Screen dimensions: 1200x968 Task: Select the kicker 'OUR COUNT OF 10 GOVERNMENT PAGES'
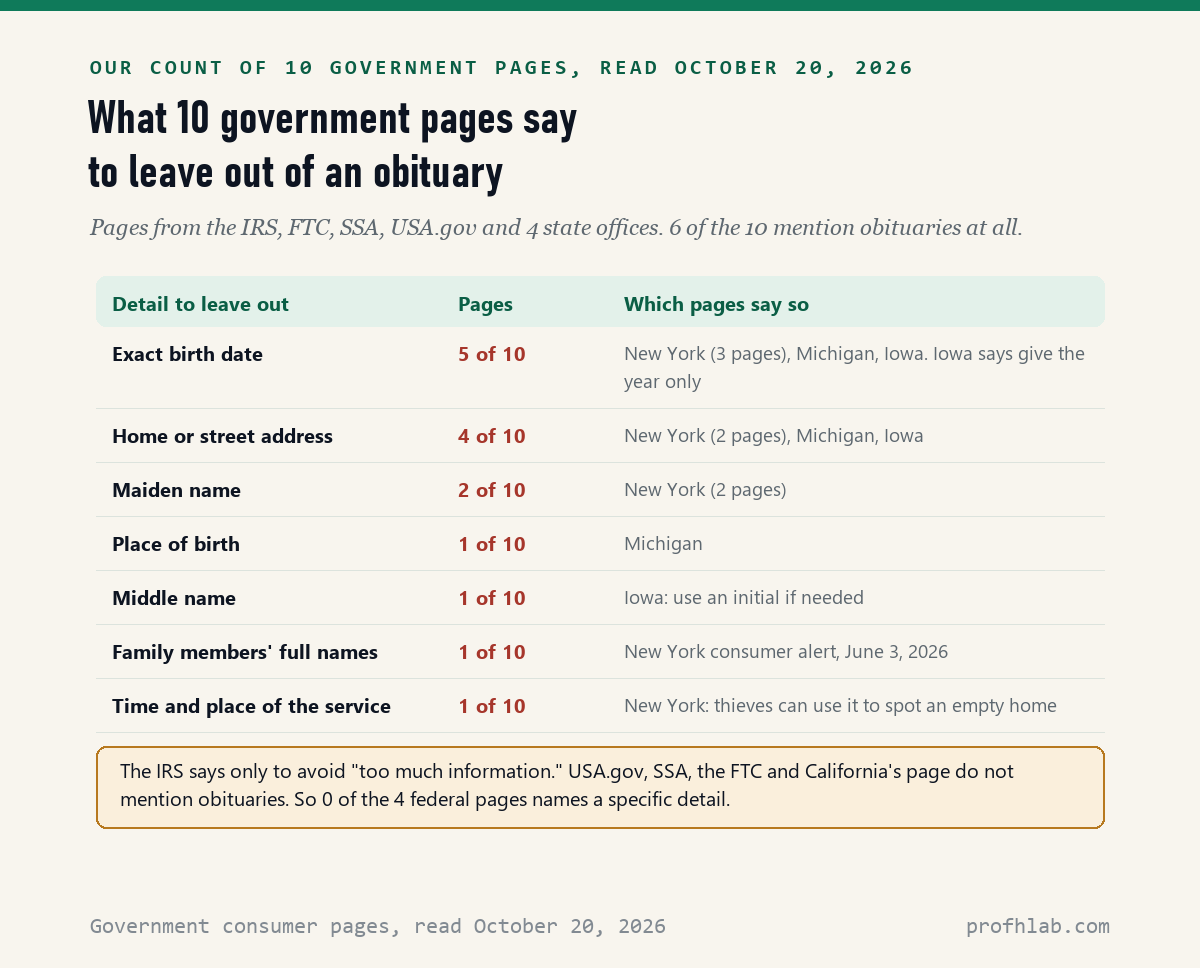click(x=329, y=68)
